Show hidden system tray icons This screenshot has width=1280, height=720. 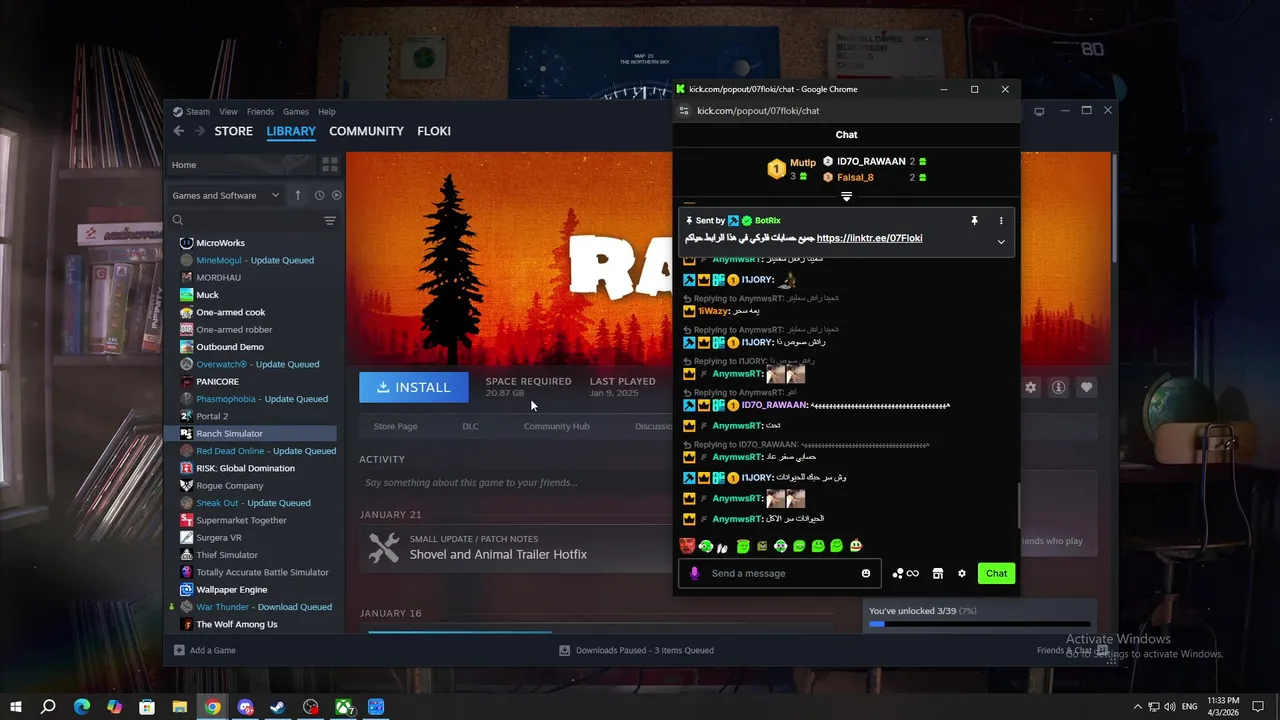(1137, 707)
